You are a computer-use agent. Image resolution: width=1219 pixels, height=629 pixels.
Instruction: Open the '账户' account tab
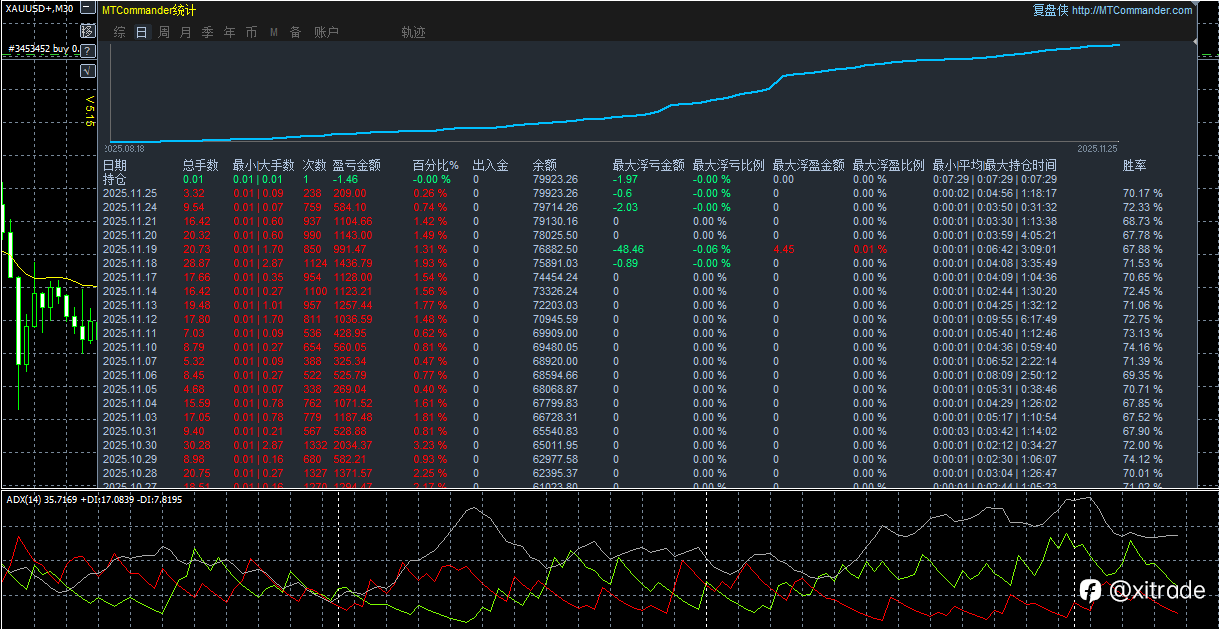pos(326,32)
